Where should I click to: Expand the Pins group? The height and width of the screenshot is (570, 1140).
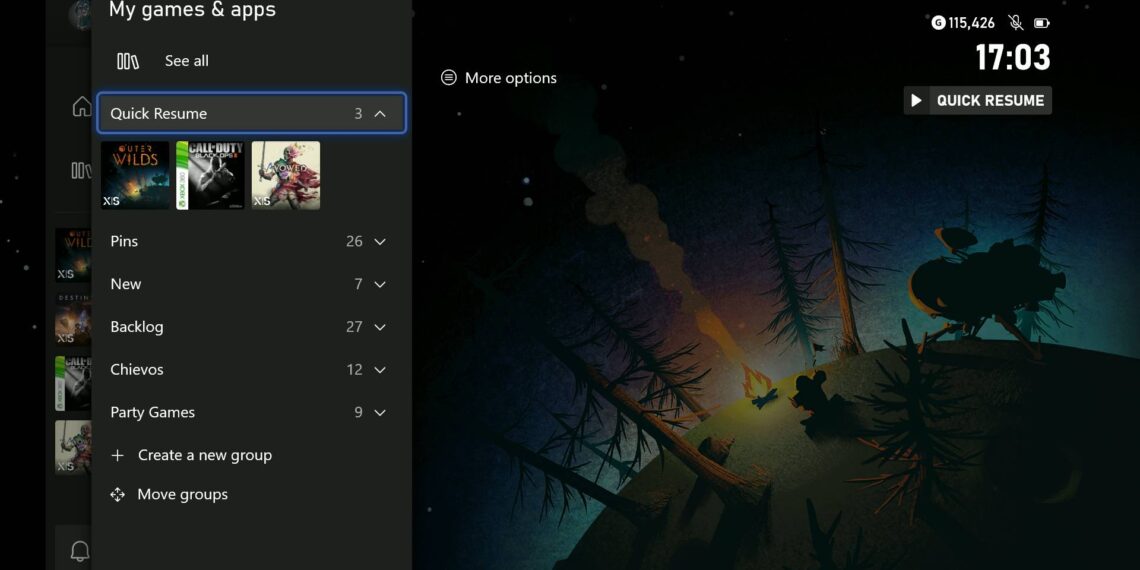(x=380, y=242)
